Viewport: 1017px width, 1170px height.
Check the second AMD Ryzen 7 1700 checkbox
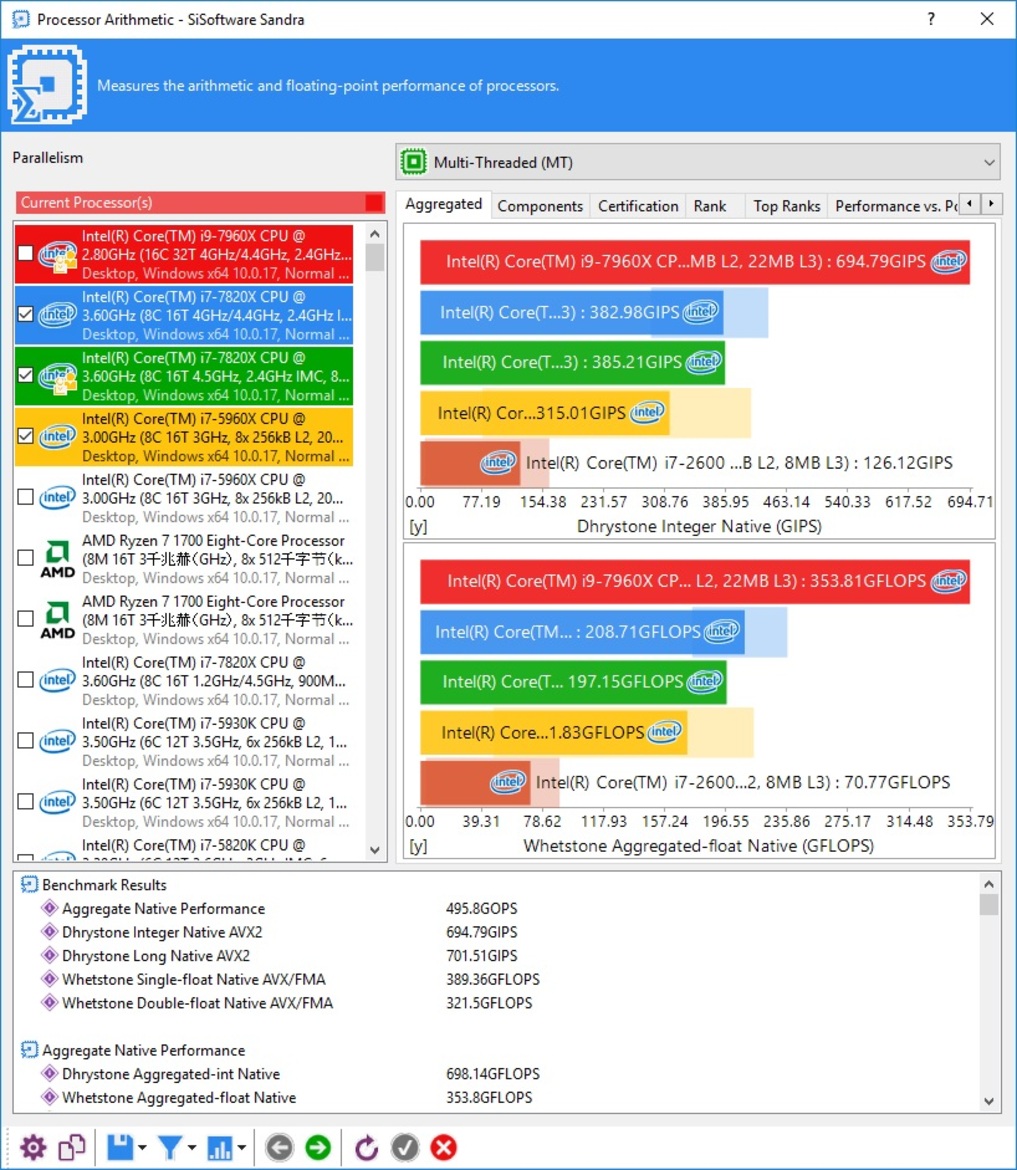tap(25, 619)
